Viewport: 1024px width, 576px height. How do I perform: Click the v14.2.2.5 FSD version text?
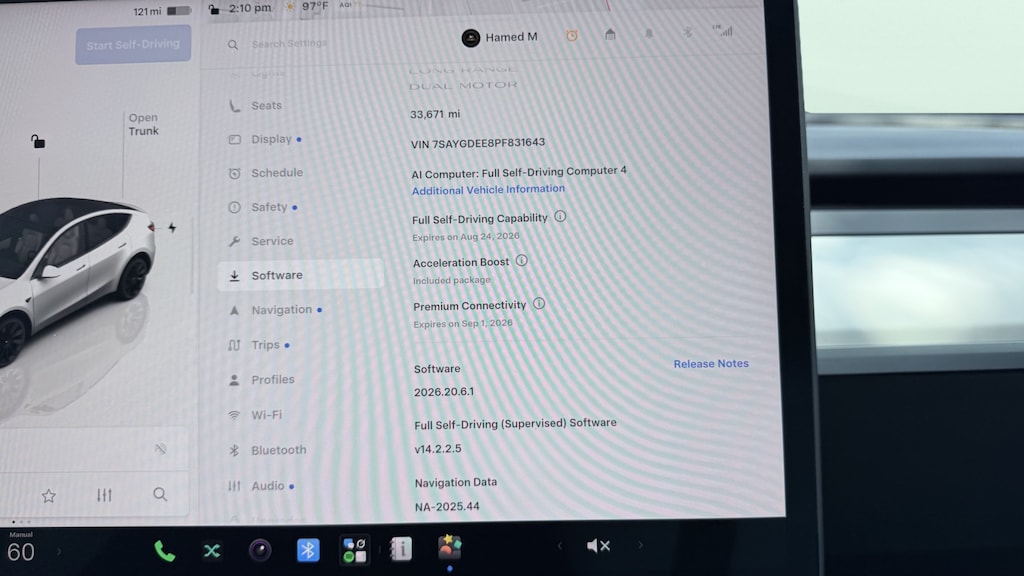[x=438, y=449]
